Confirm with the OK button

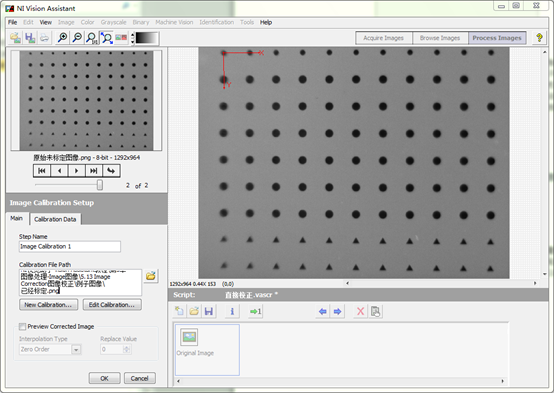point(104,378)
